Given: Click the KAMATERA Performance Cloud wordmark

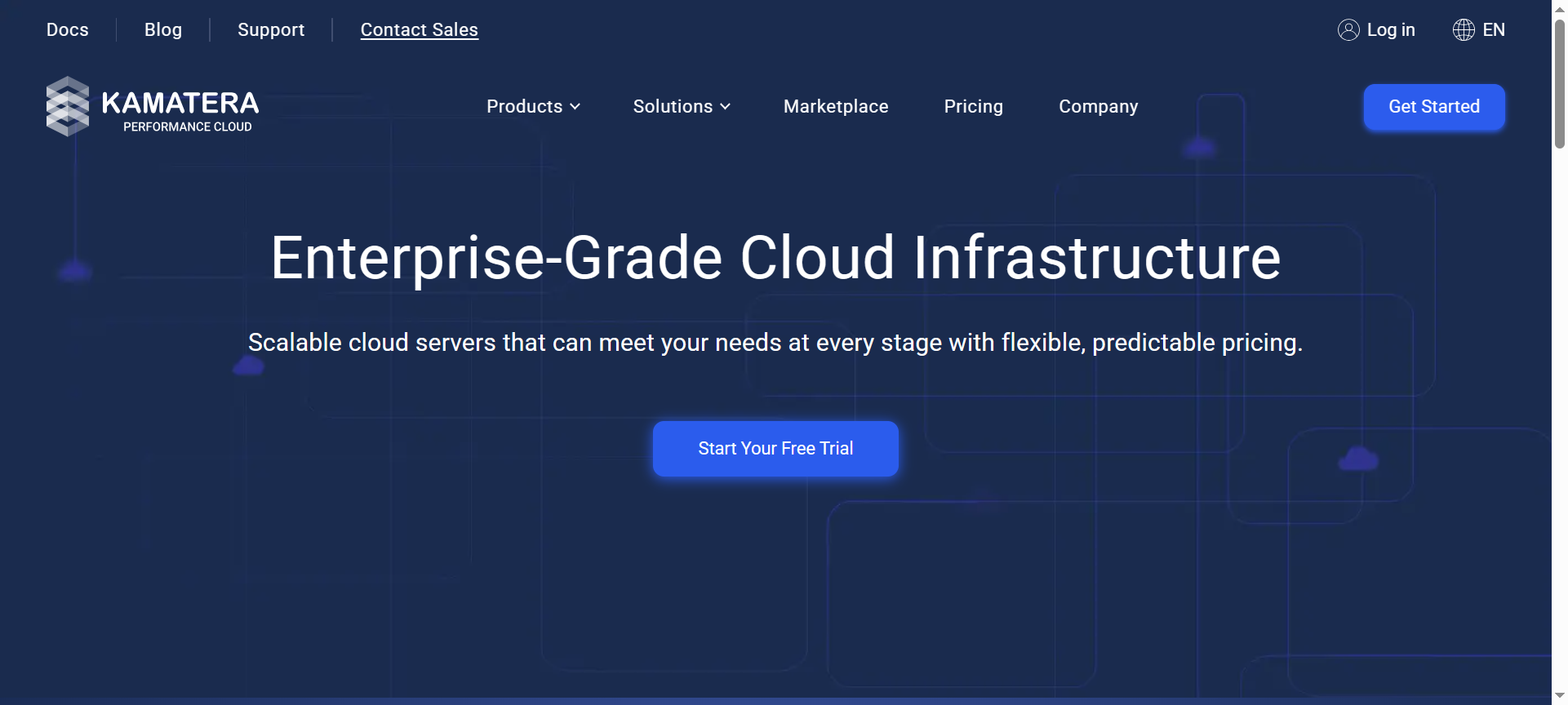Looking at the screenshot, I should point(180,110).
